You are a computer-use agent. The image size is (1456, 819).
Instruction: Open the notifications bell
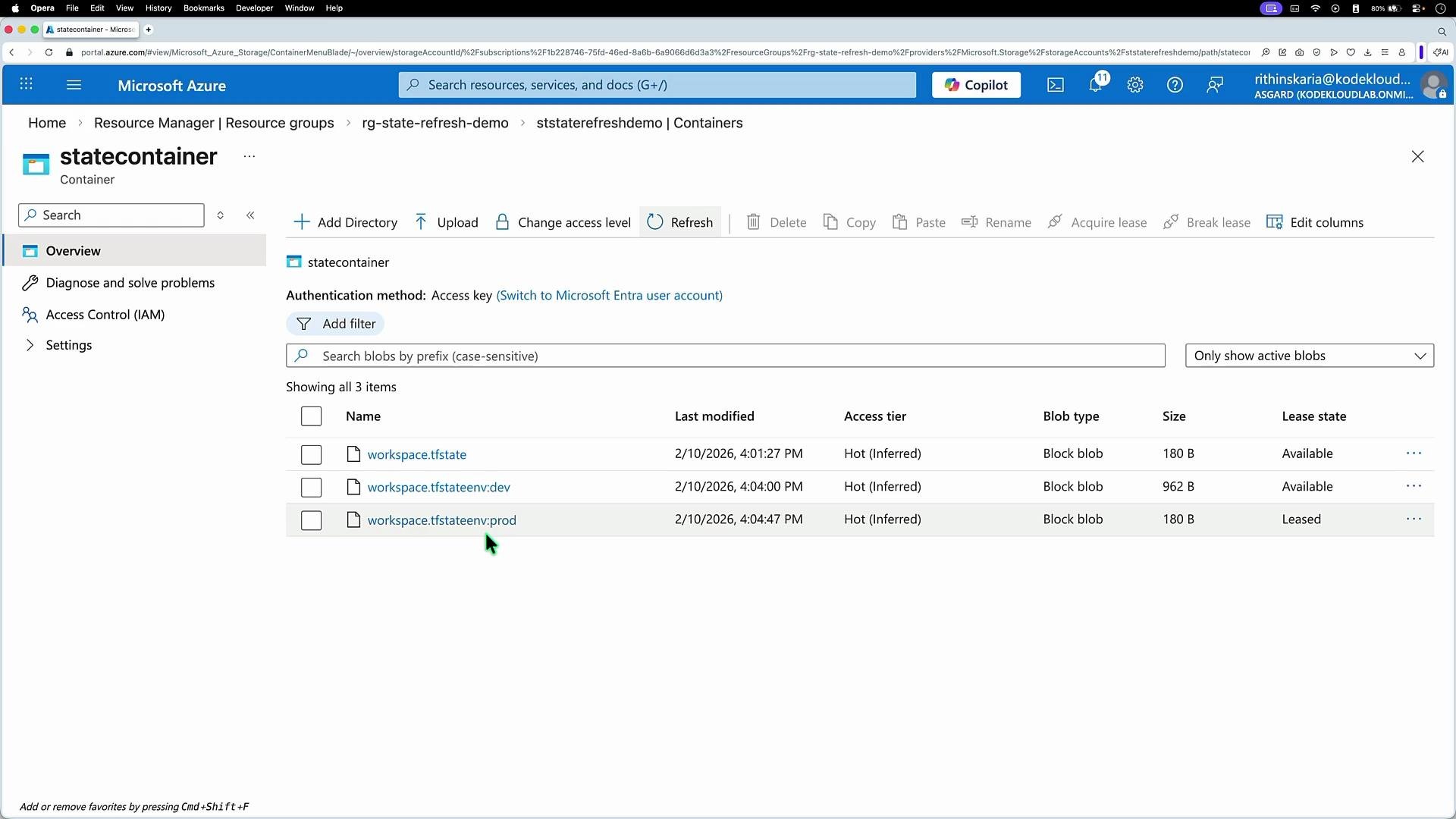1097,84
